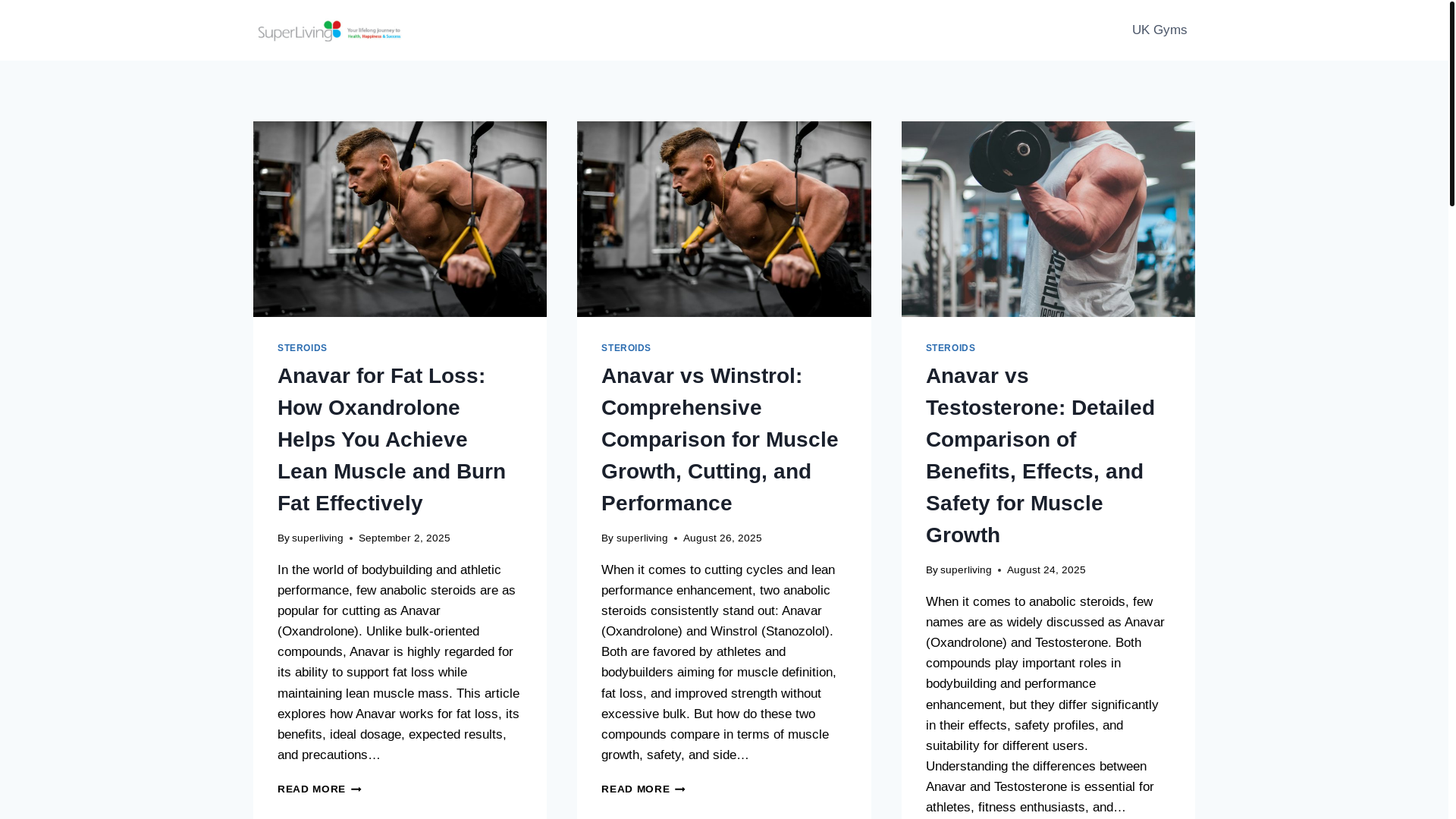Screen dimensions: 1456x819
Task: Open the Anavar vs Testosterone dumbbell image
Action: coord(1047,218)
